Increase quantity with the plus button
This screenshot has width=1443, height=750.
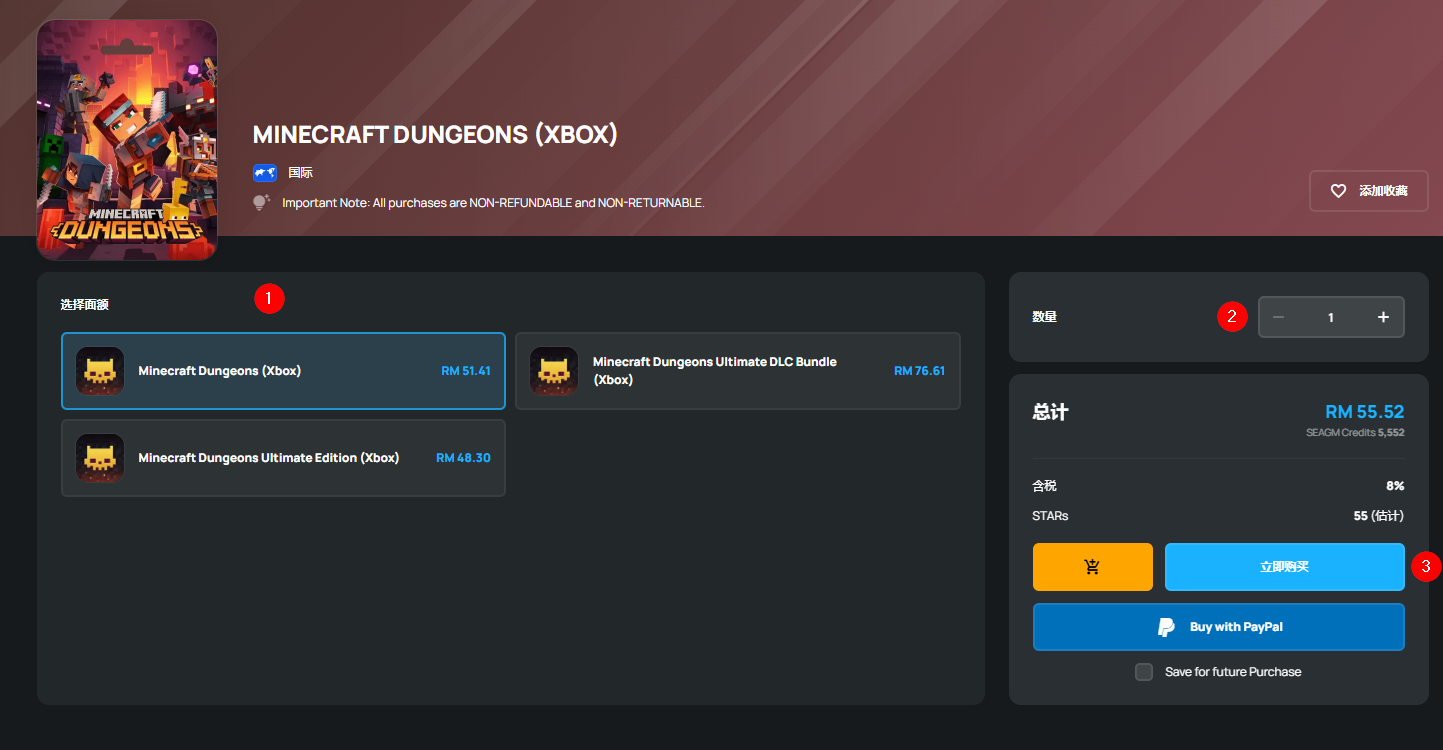coord(1383,317)
